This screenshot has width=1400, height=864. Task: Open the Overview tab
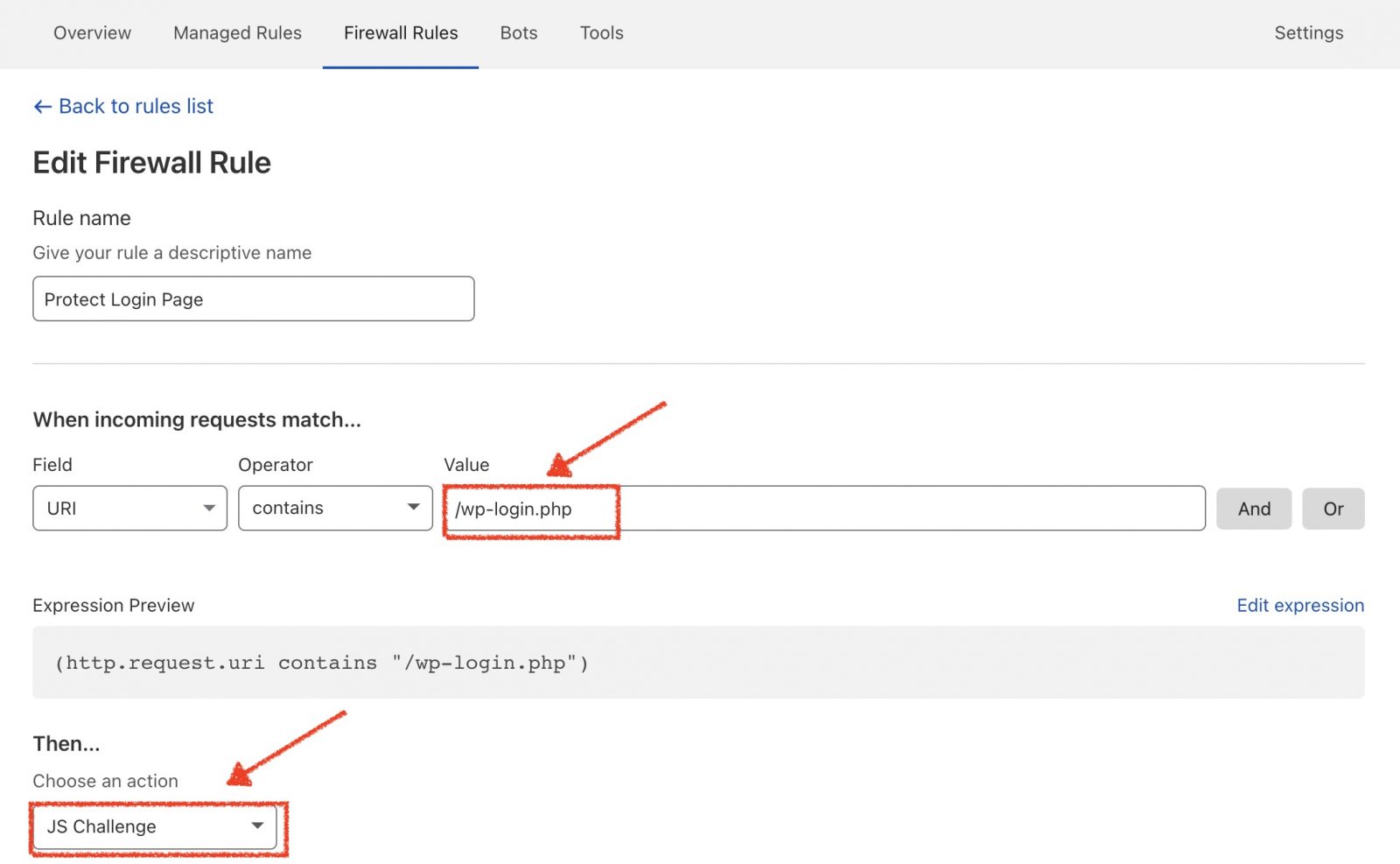(92, 33)
